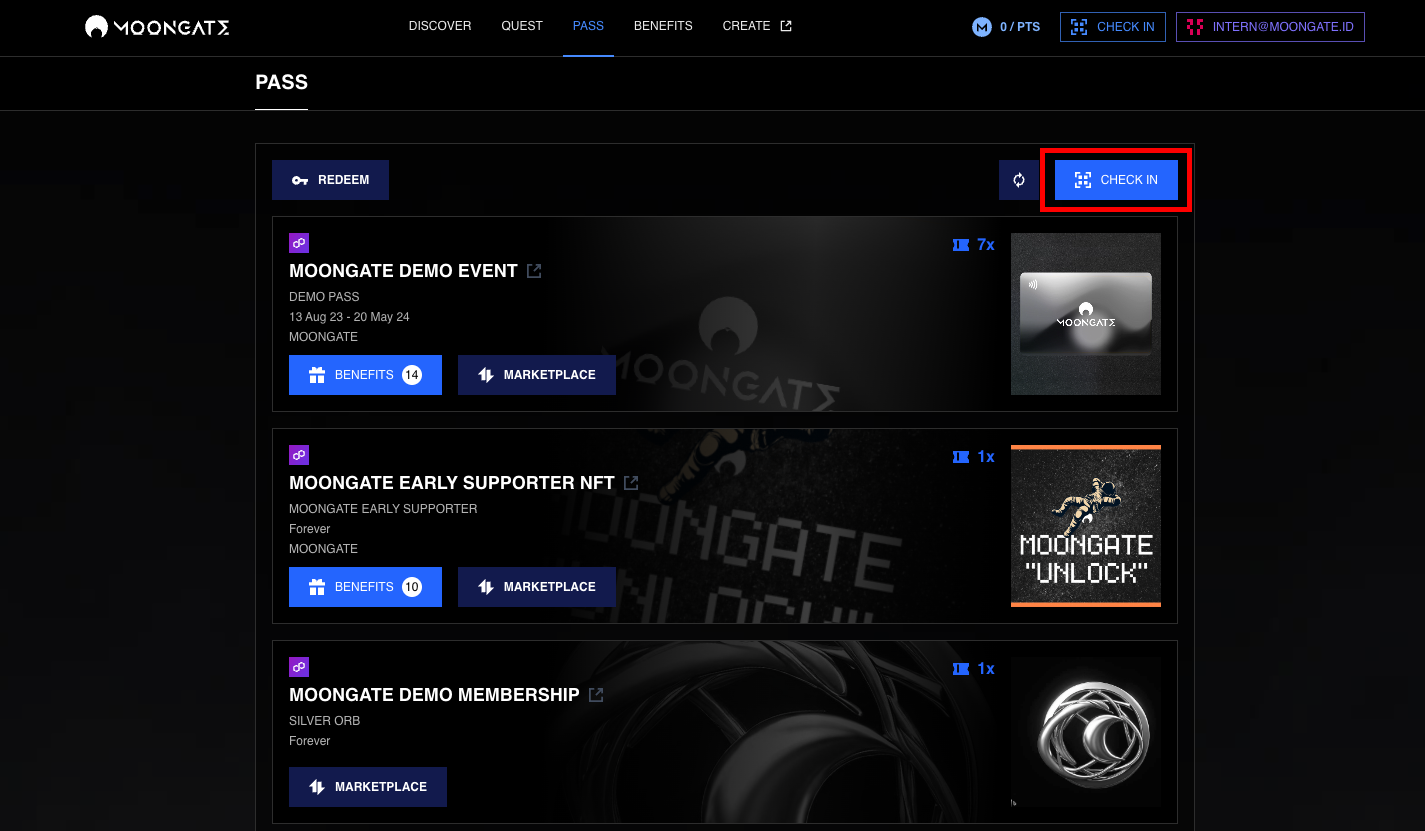This screenshot has height=831, width=1425.
Task: Click external link icon beside Demo Membership
Action: point(596,695)
